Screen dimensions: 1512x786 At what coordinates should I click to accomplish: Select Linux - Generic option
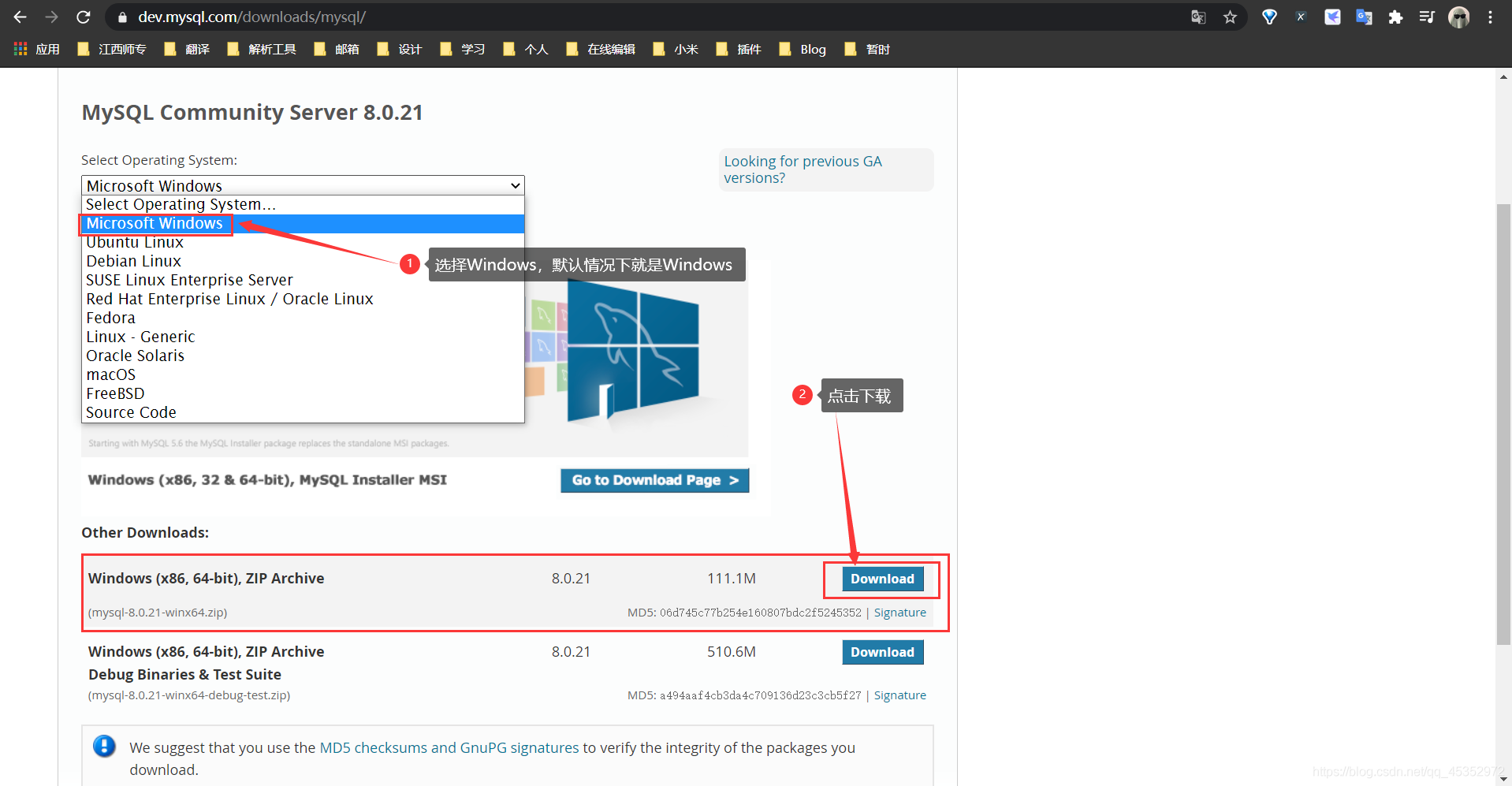[303, 337]
